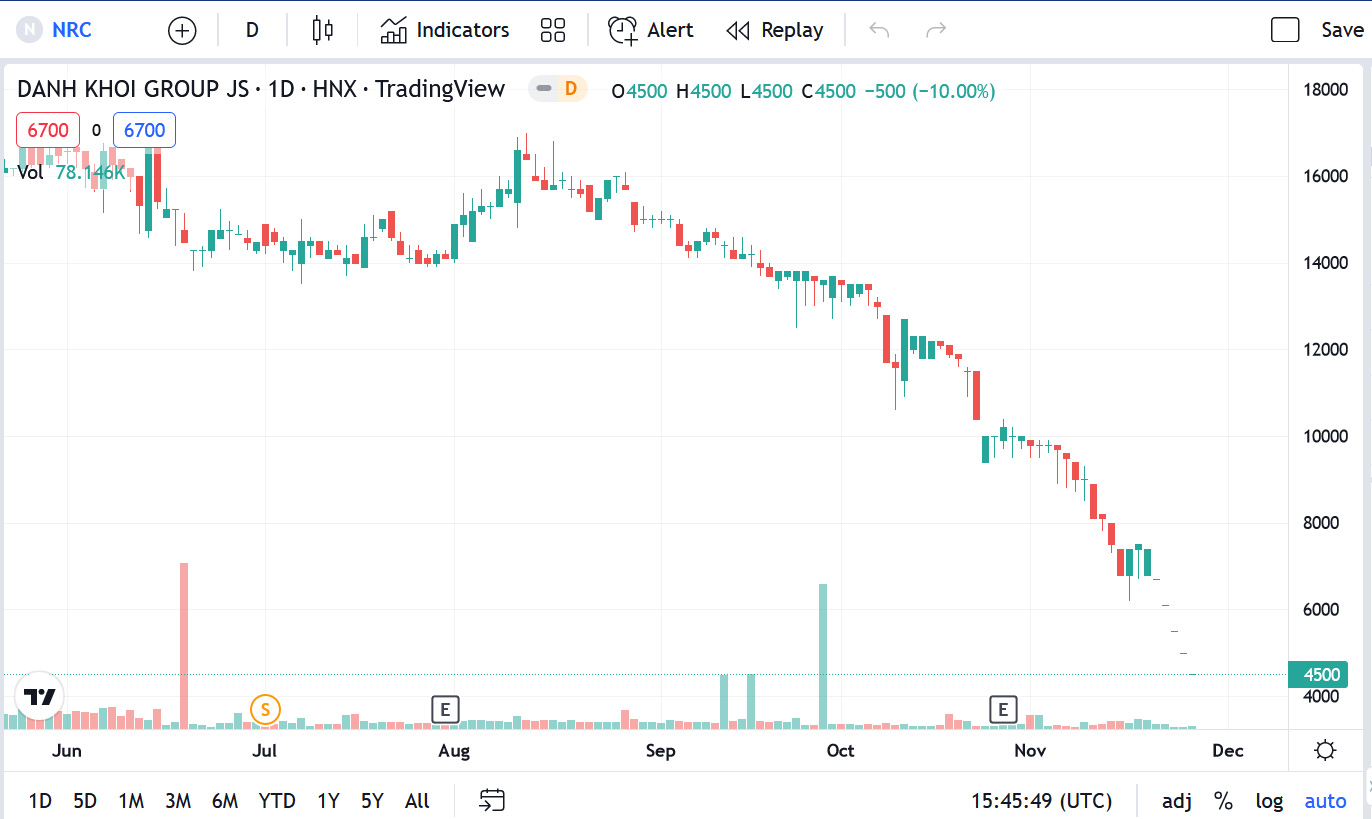Click the L4500 low value in legend
This screenshot has height=819, width=1372.
pyautogui.click(x=765, y=91)
